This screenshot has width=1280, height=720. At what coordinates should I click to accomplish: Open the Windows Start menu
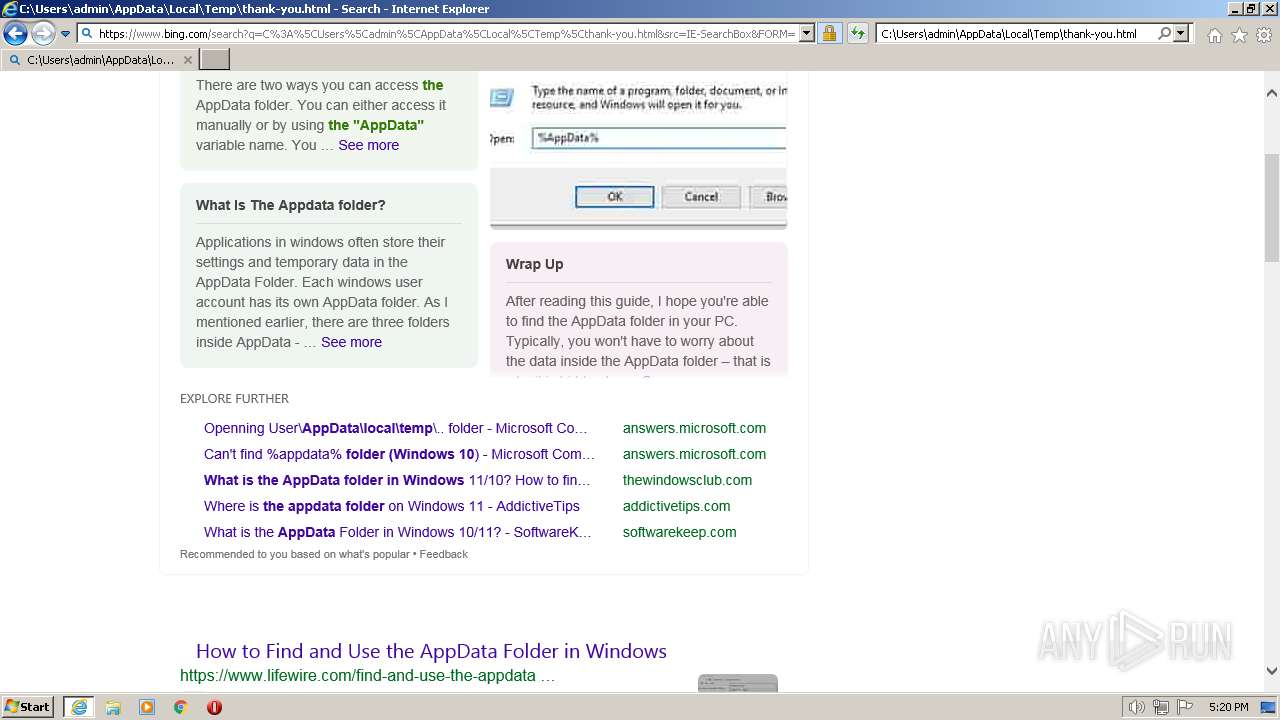click(28, 707)
